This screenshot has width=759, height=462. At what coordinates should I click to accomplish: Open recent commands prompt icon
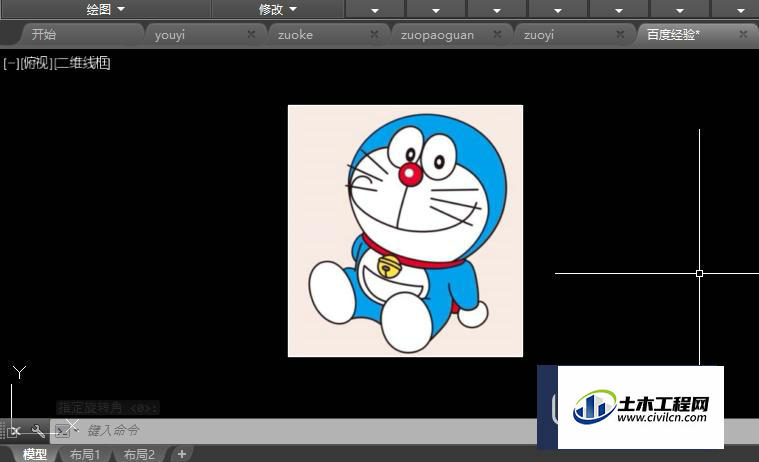62,431
